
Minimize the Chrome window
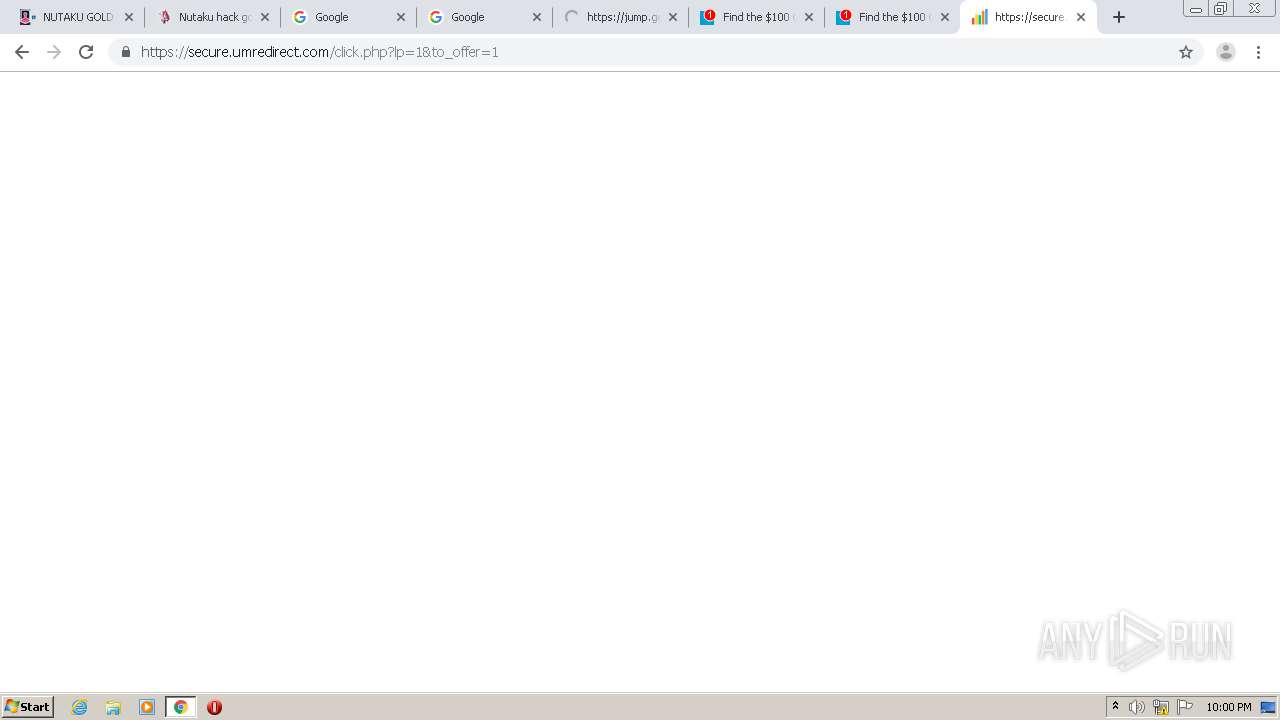pos(1196,9)
